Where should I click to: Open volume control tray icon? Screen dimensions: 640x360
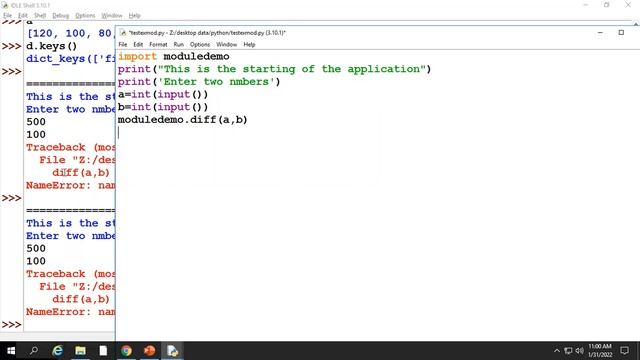580,351
